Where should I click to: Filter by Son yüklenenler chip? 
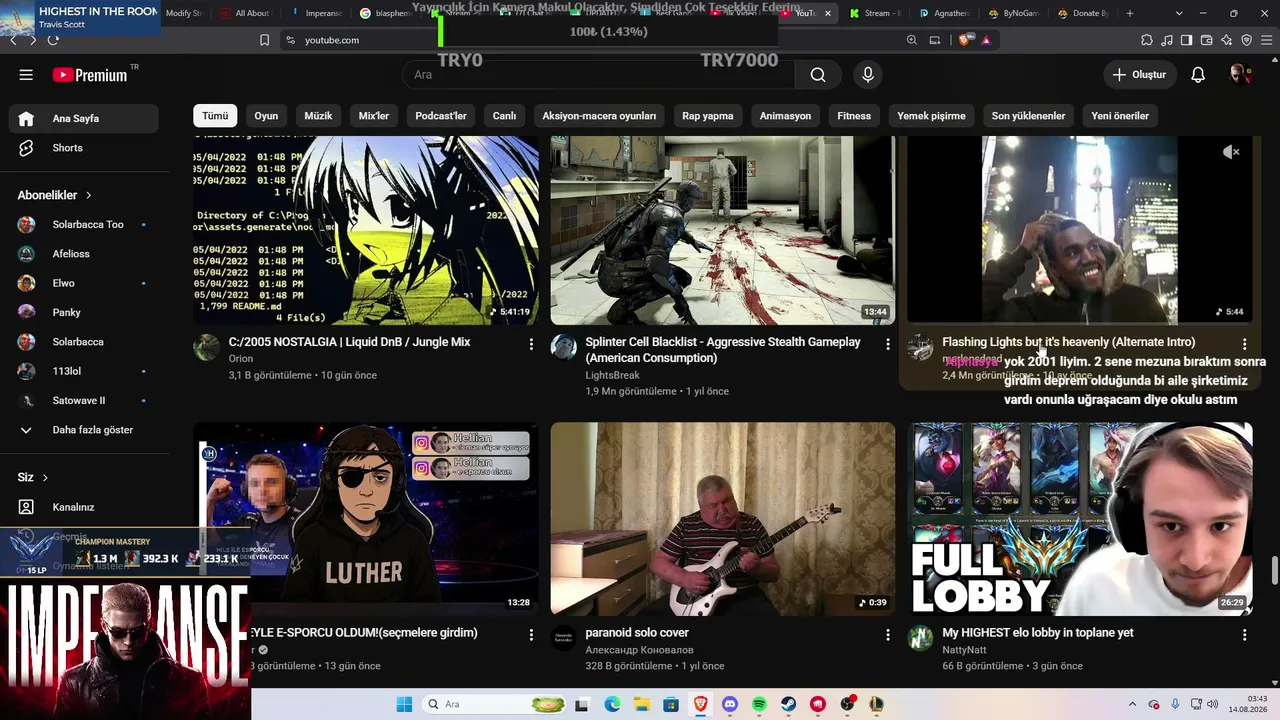click(x=1028, y=116)
